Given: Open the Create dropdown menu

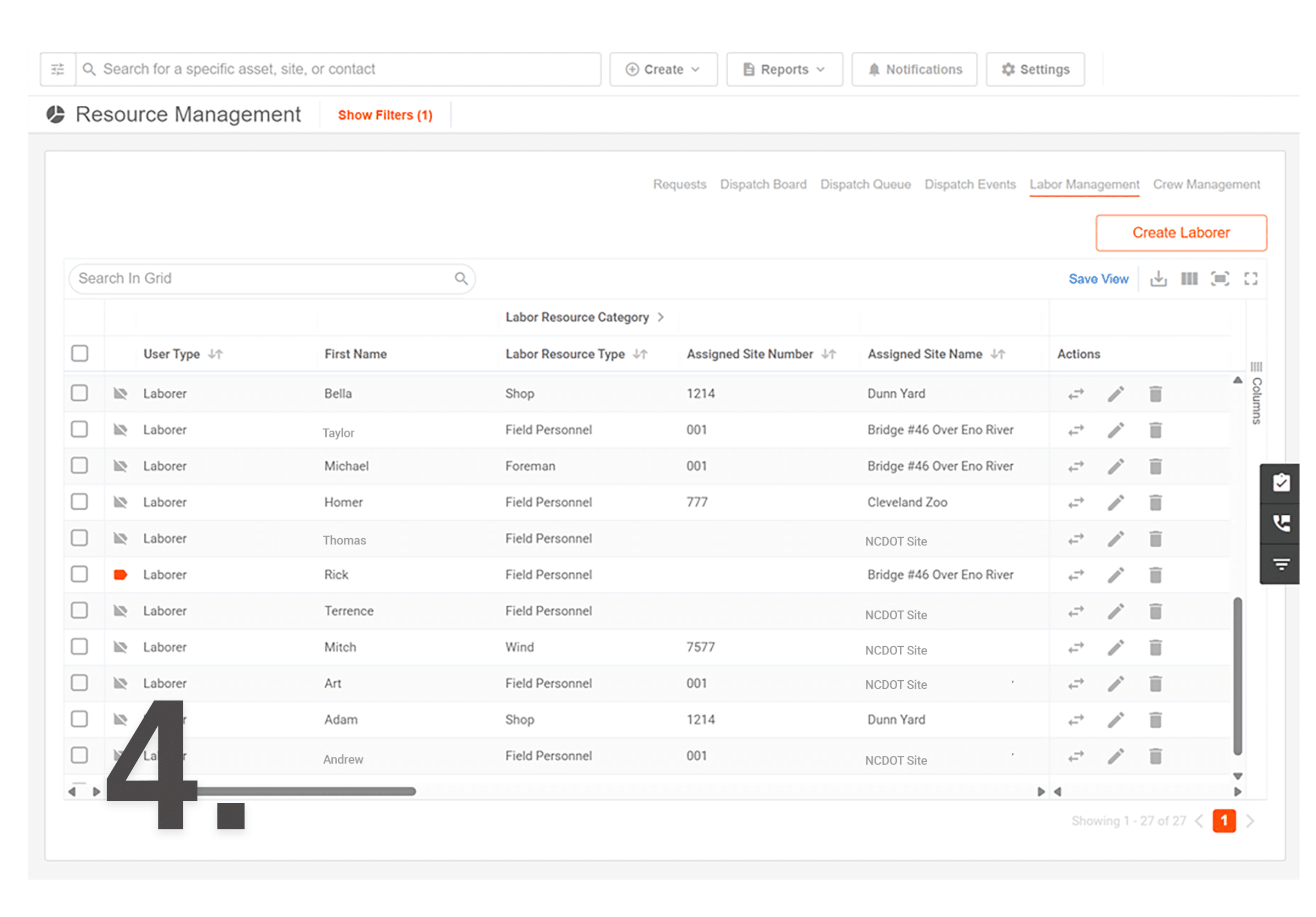Looking at the screenshot, I should tap(663, 69).
